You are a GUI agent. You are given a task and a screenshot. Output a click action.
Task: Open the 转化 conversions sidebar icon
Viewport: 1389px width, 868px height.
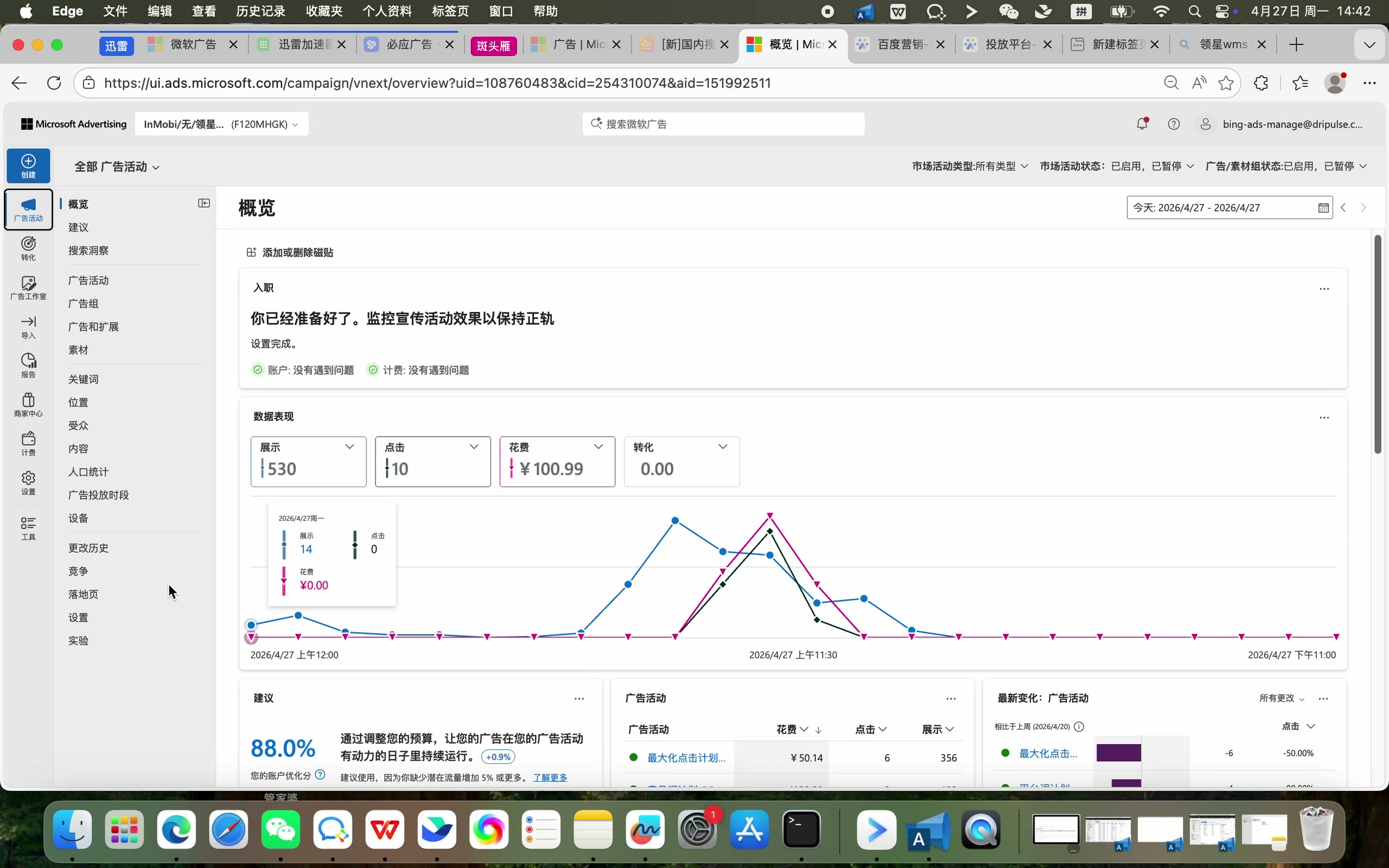pyautogui.click(x=28, y=248)
